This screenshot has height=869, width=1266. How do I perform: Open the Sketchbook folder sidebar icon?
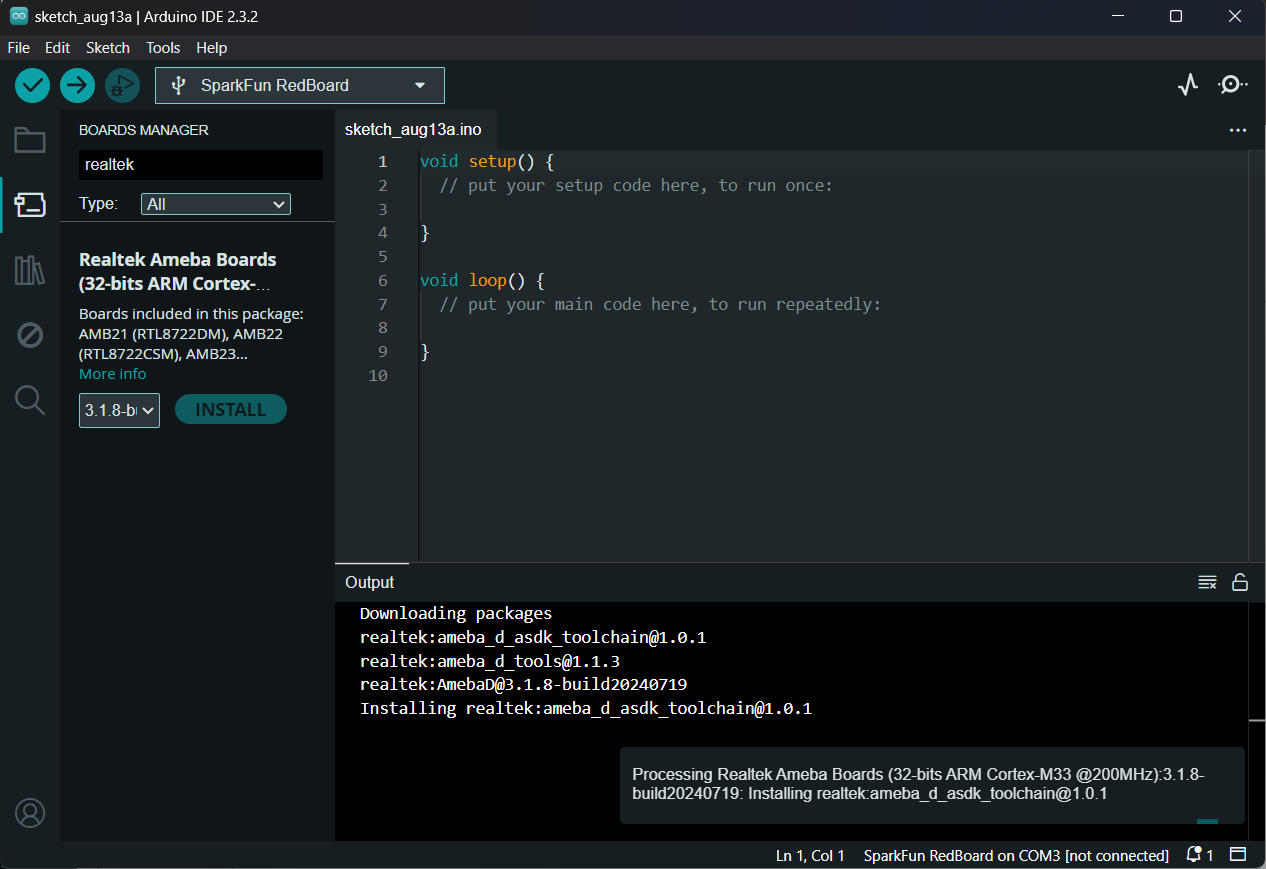[x=30, y=140]
